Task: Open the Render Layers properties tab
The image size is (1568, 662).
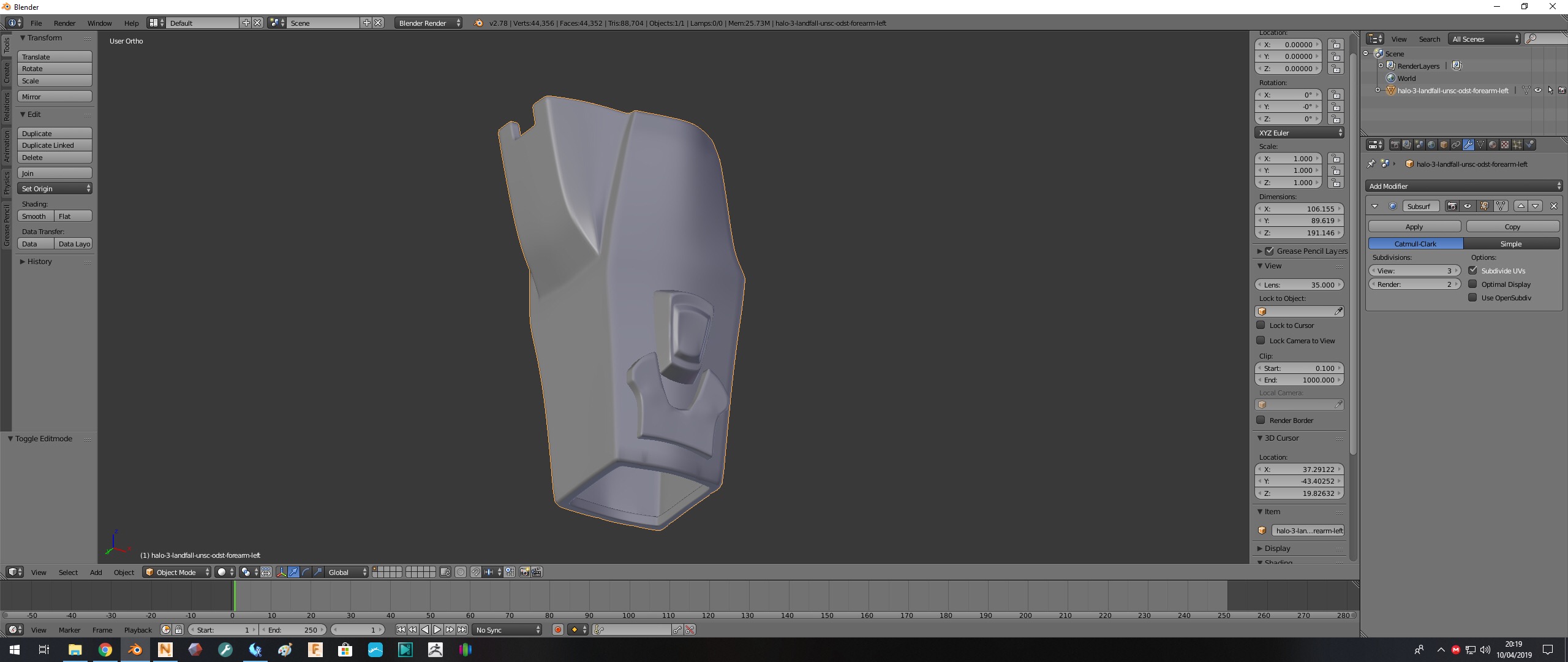Action: pos(1407,145)
